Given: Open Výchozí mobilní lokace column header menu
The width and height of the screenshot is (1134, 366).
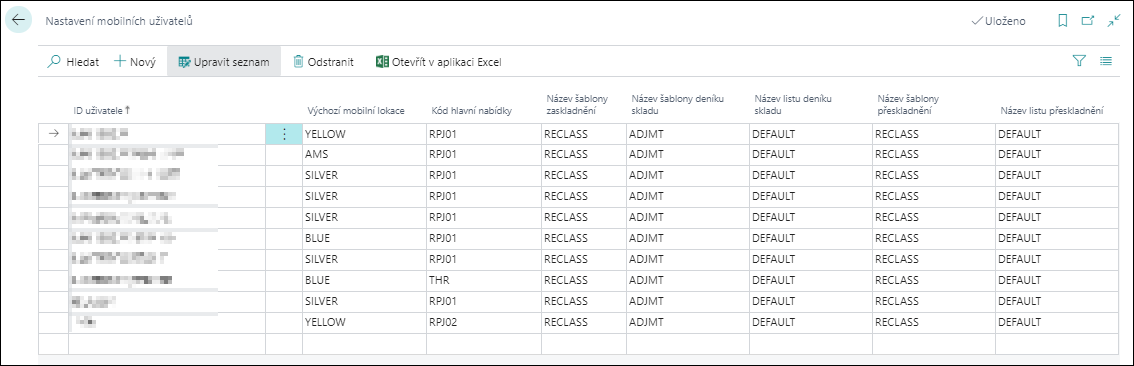Looking at the screenshot, I should (x=356, y=111).
